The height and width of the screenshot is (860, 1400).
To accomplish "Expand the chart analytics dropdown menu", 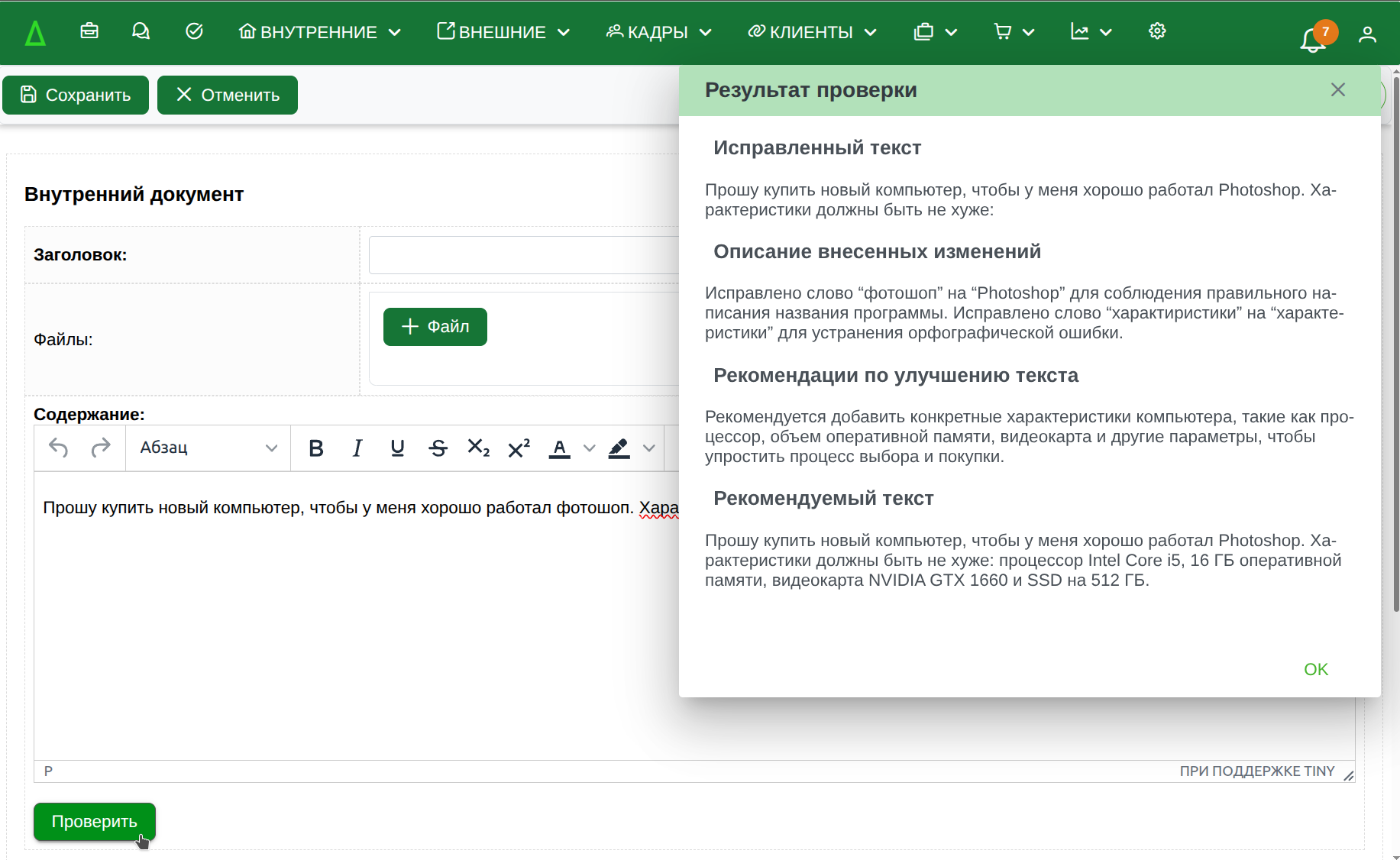I will tap(1091, 32).
